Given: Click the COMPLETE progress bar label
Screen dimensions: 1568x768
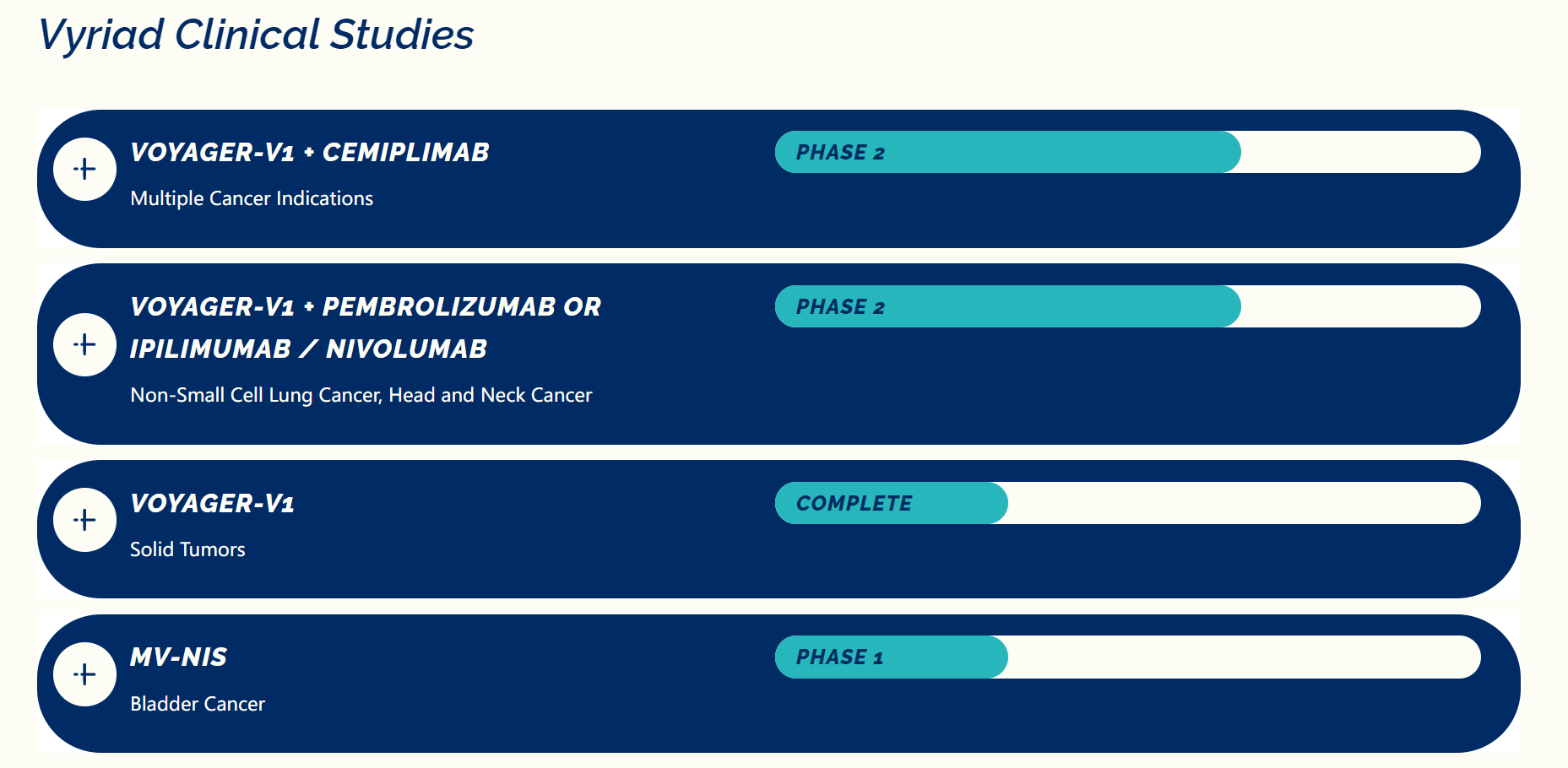Looking at the screenshot, I should (854, 504).
